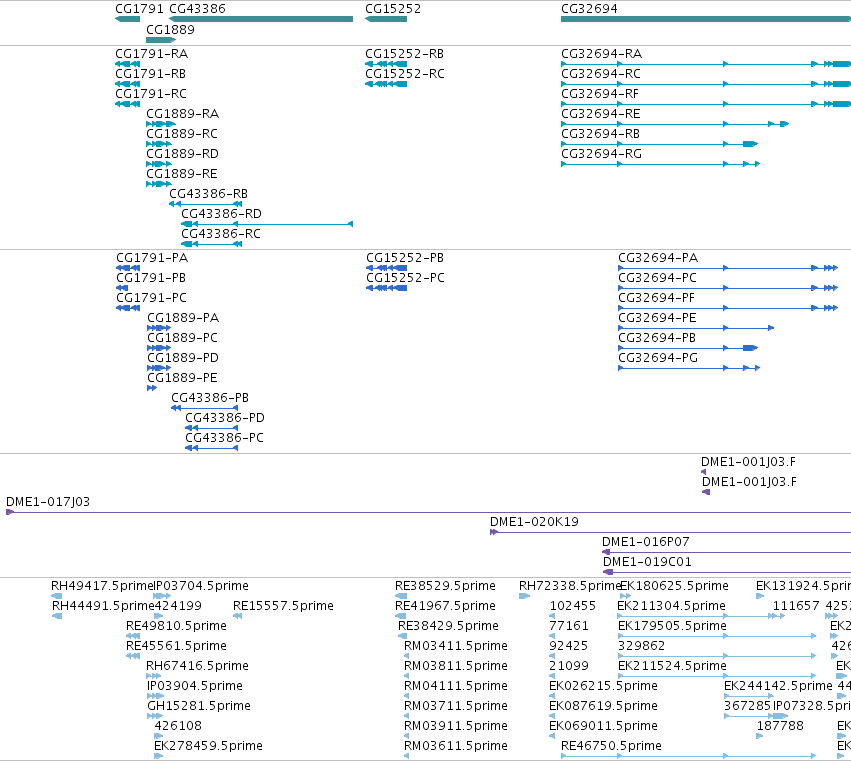Open EST RM03611.5prime
Viewport: 851px width, 761px height.
456,746
